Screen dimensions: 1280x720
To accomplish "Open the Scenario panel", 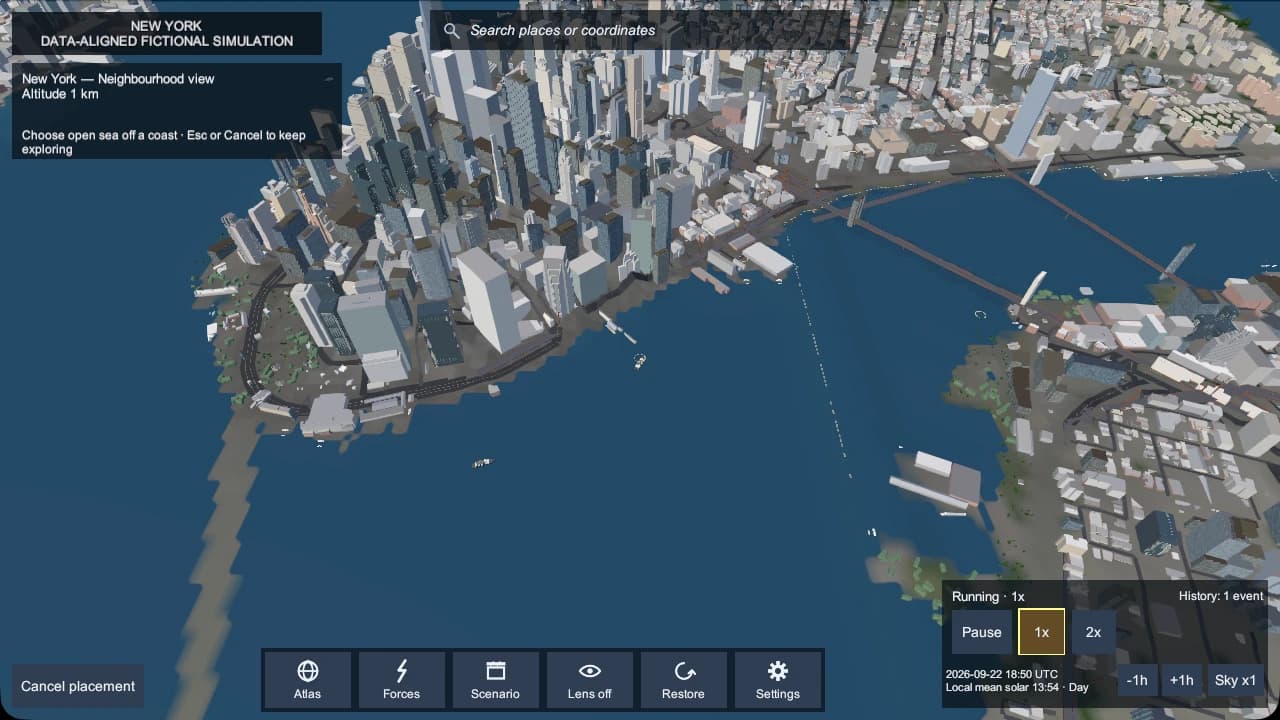I will (x=496, y=680).
